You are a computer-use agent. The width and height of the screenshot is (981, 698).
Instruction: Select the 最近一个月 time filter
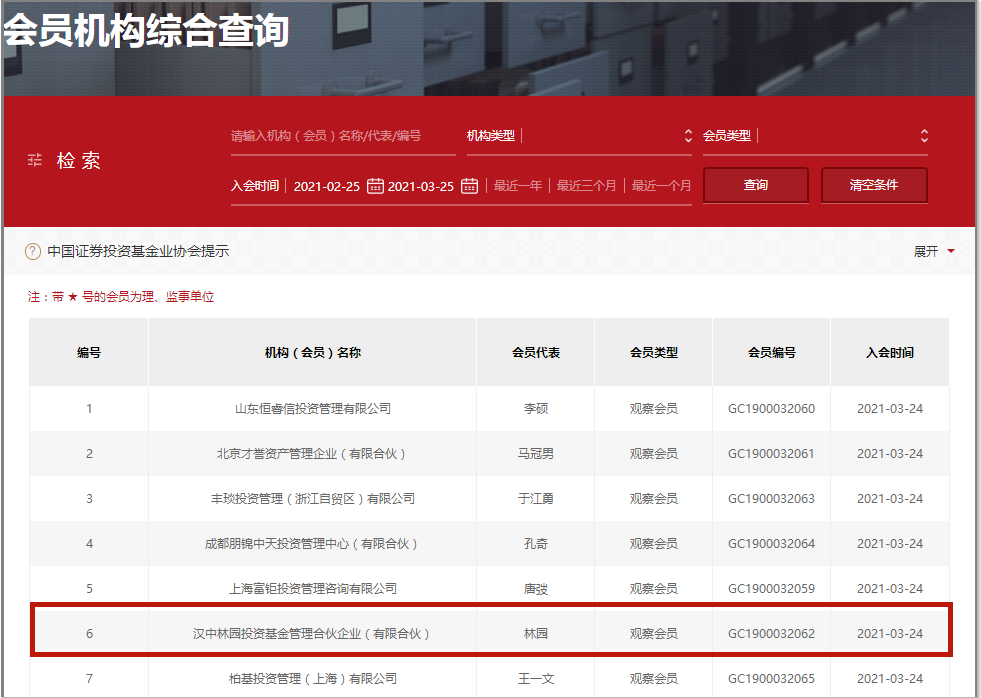659,185
